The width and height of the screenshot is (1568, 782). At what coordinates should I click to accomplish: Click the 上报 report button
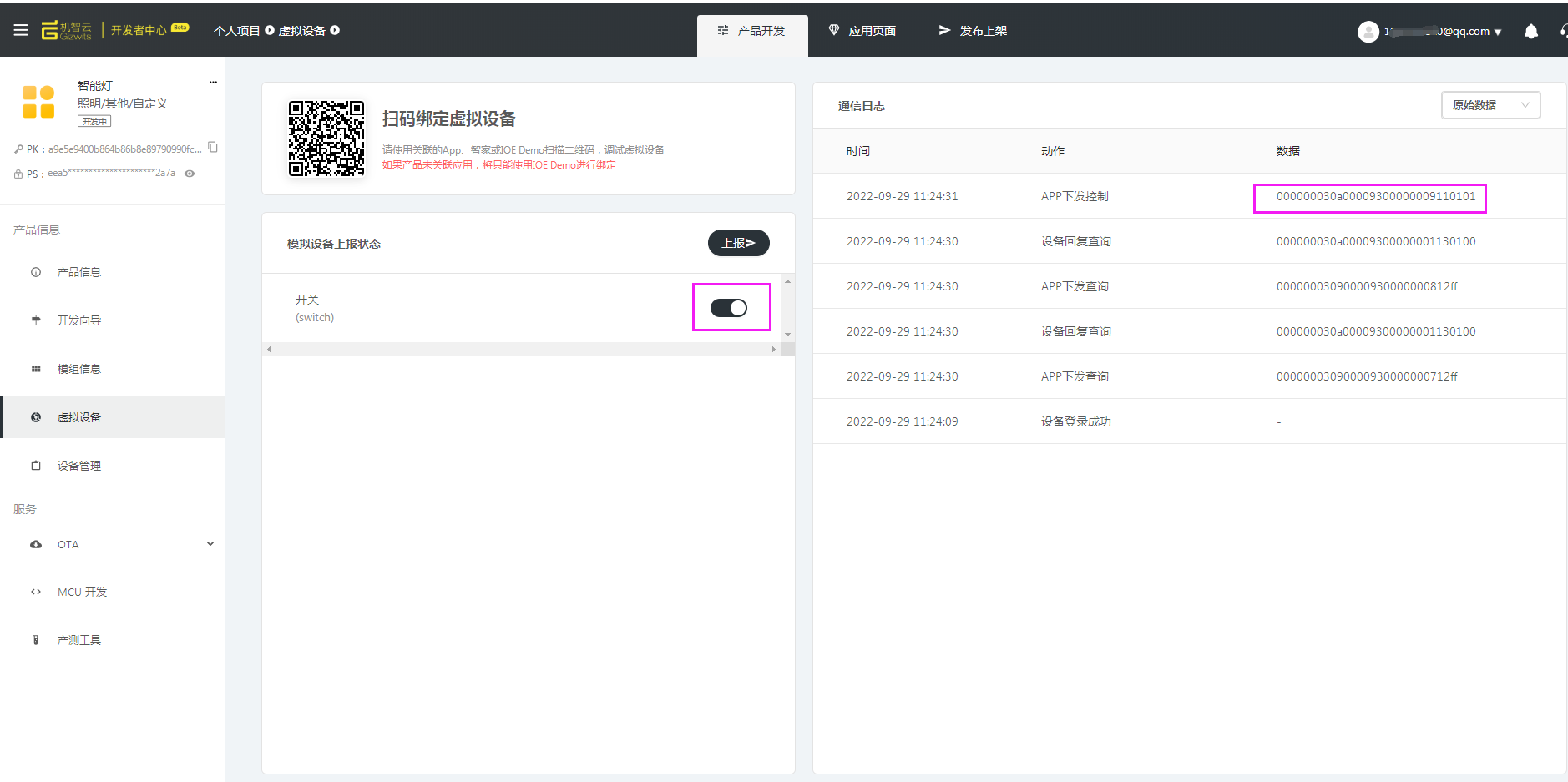[738, 243]
